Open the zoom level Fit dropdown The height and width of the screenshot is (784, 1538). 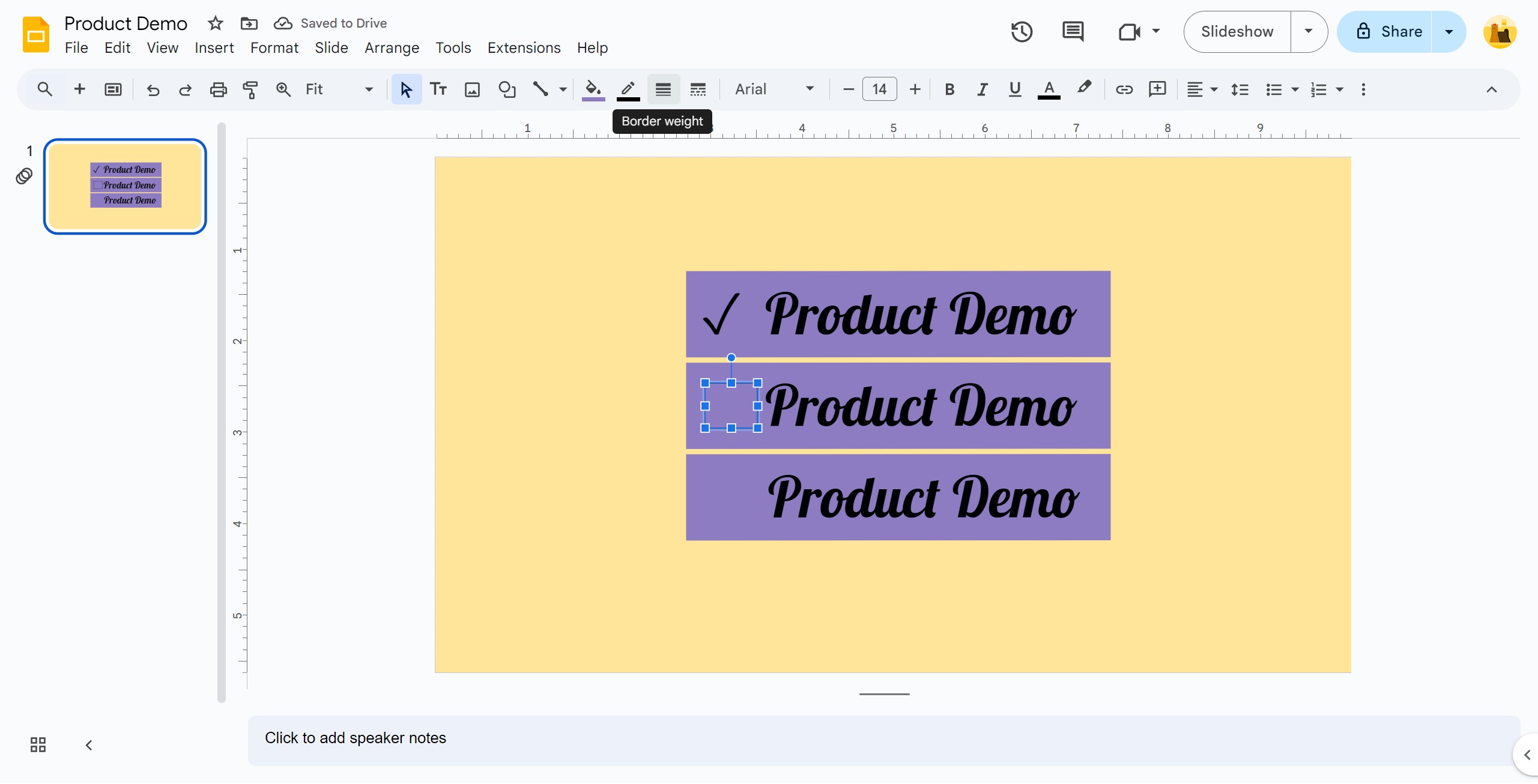(x=339, y=89)
